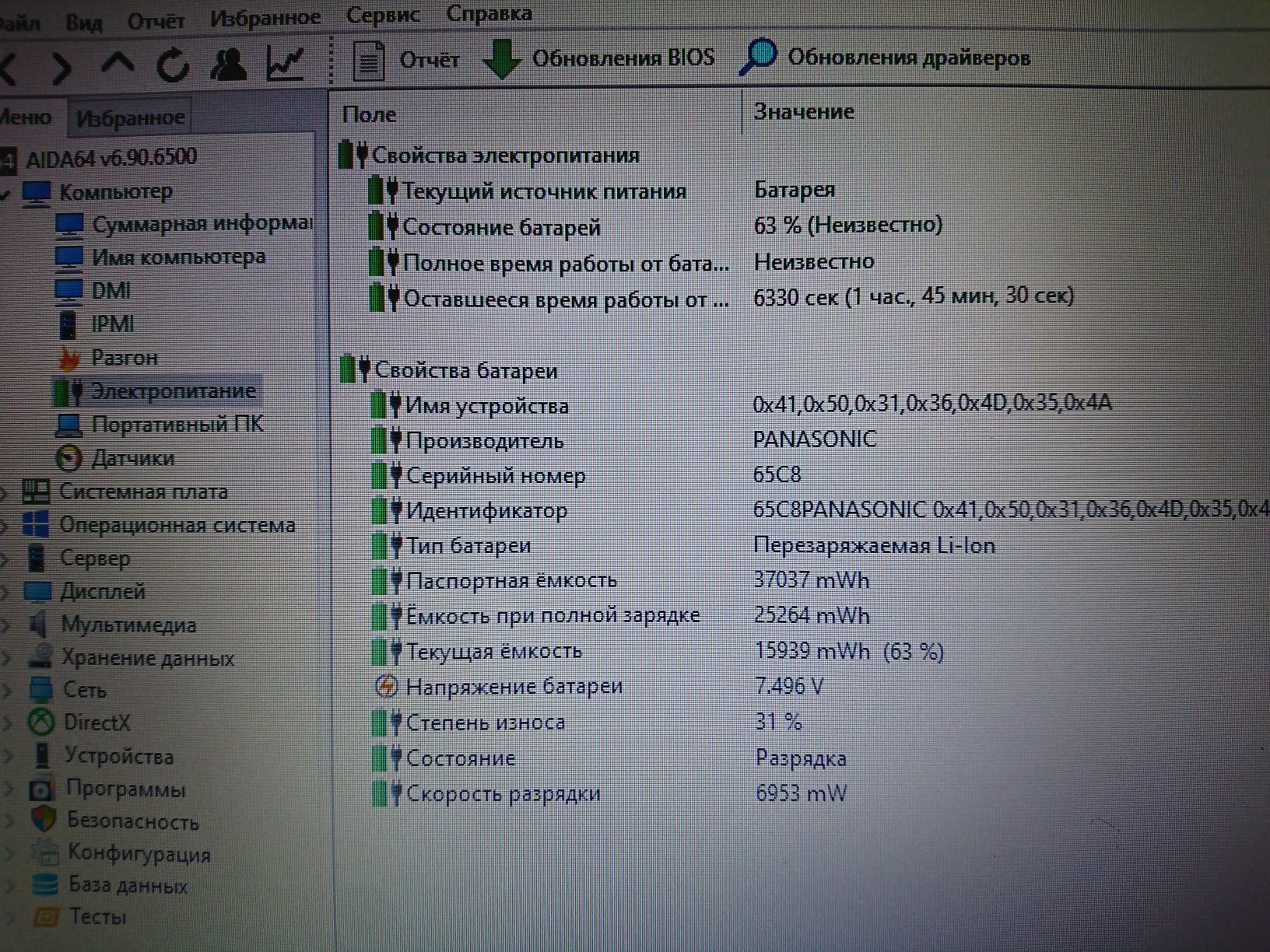Expand the Программы tree node

click(x=9, y=789)
